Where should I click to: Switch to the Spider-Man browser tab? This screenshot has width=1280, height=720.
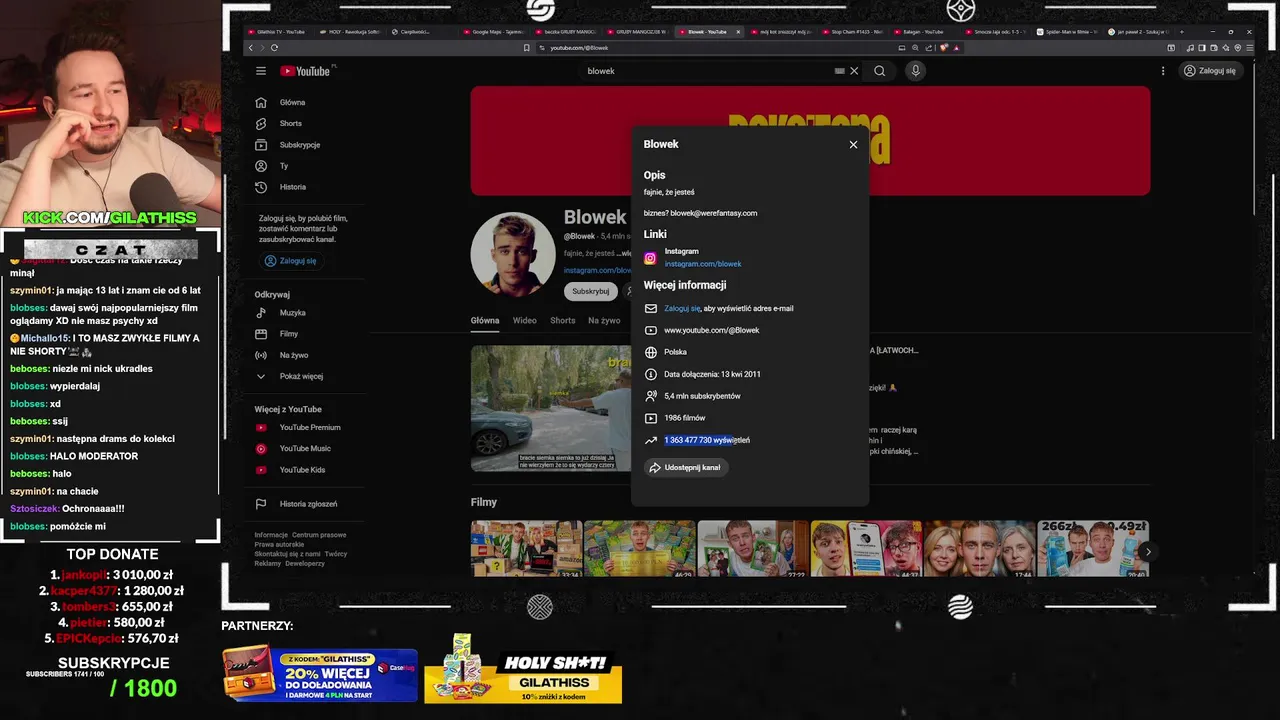(x=1068, y=32)
